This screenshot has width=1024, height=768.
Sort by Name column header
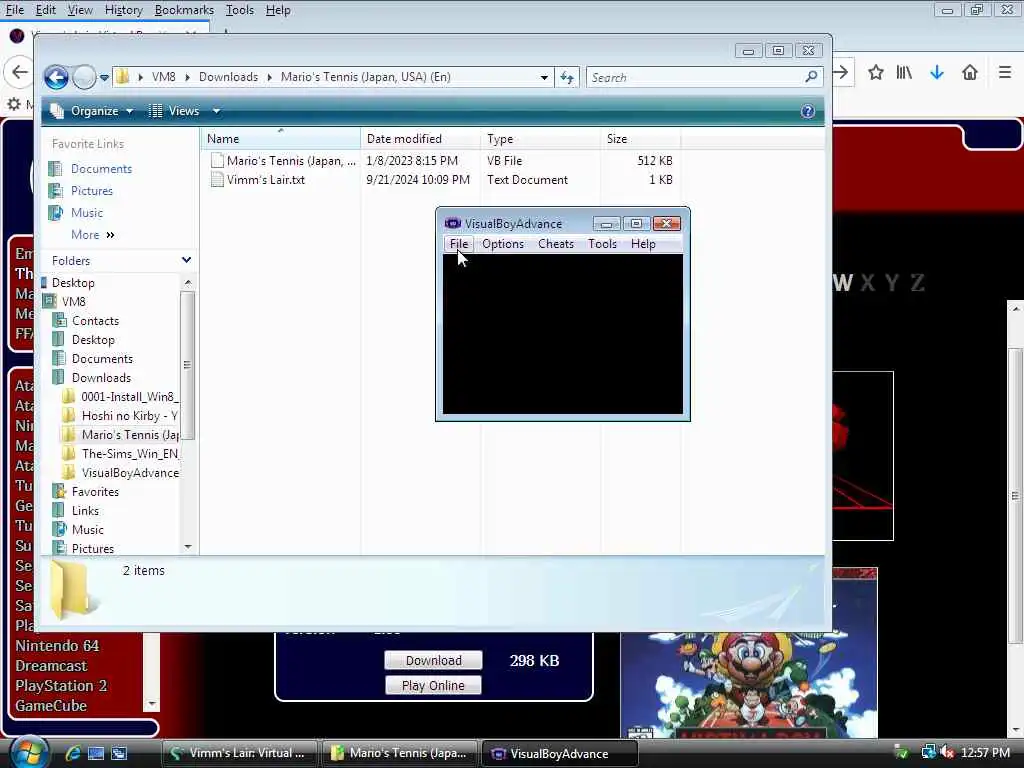(x=281, y=138)
